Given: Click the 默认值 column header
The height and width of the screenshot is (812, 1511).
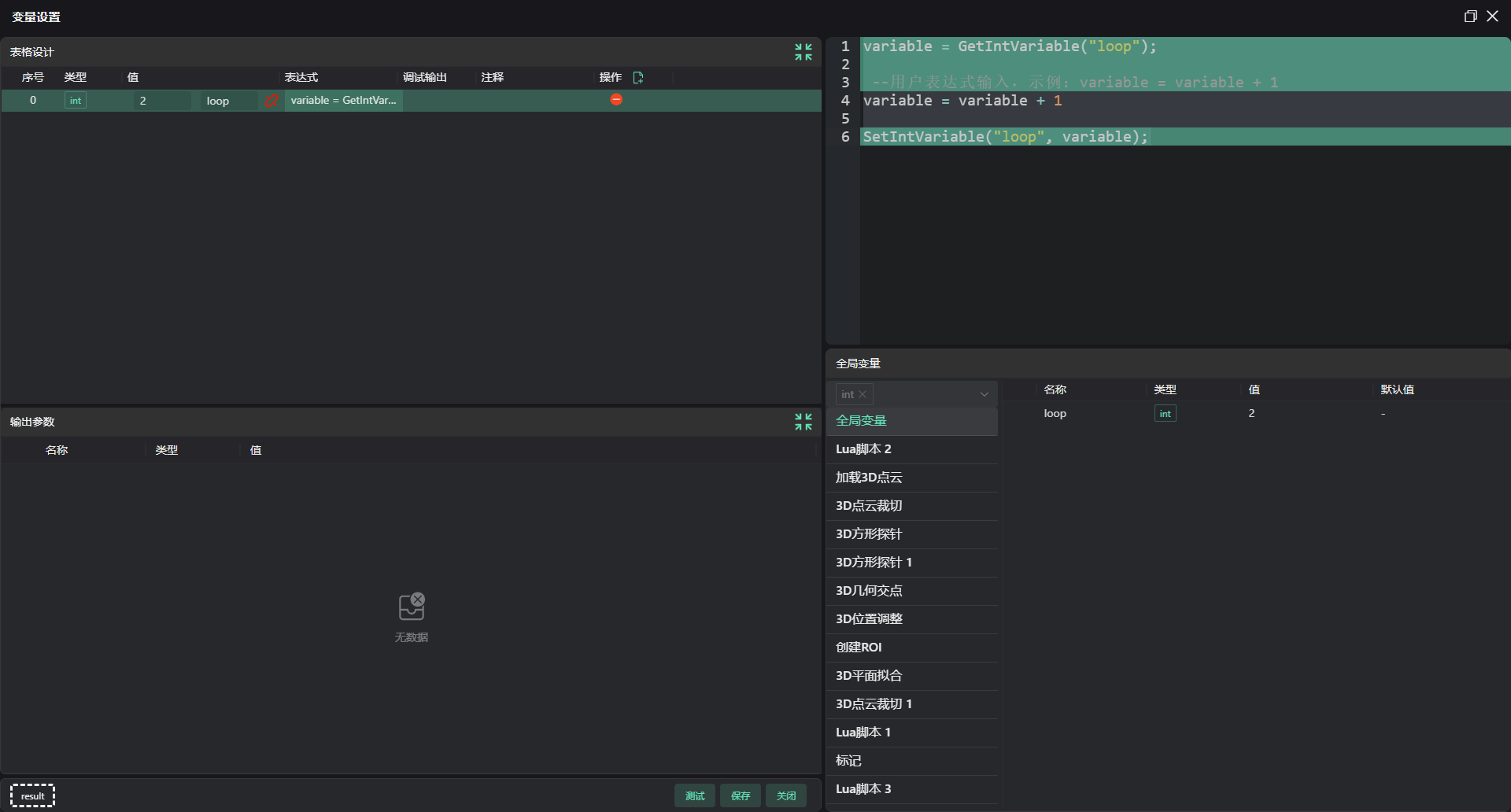Looking at the screenshot, I should (1398, 389).
